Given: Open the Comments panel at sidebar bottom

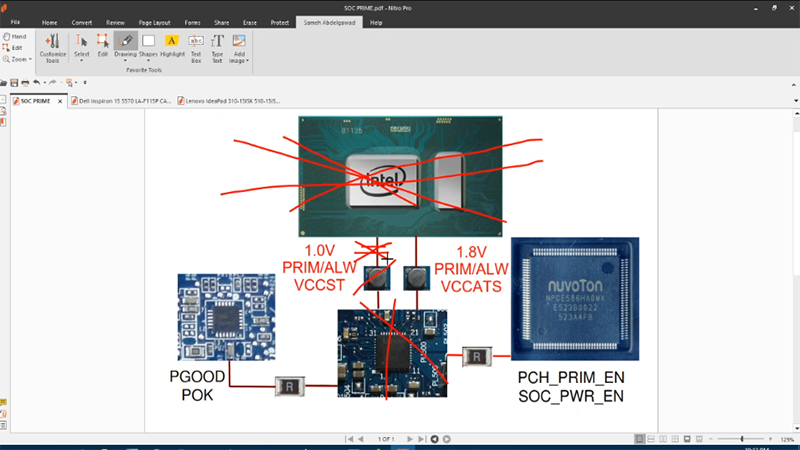Looking at the screenshot, I should (x=3, y=403).
